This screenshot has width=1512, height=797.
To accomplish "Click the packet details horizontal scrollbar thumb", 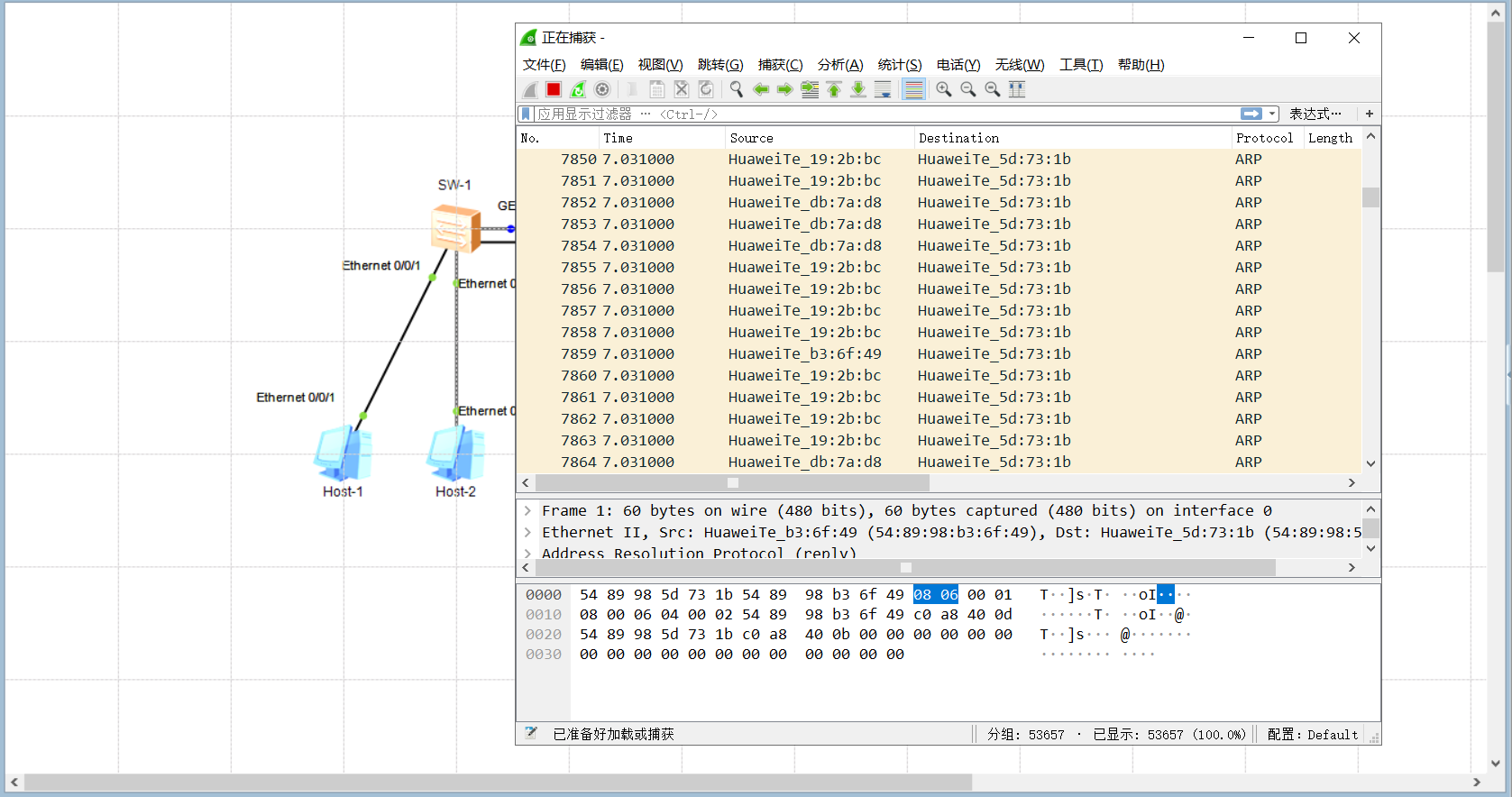I will [906, 568].
